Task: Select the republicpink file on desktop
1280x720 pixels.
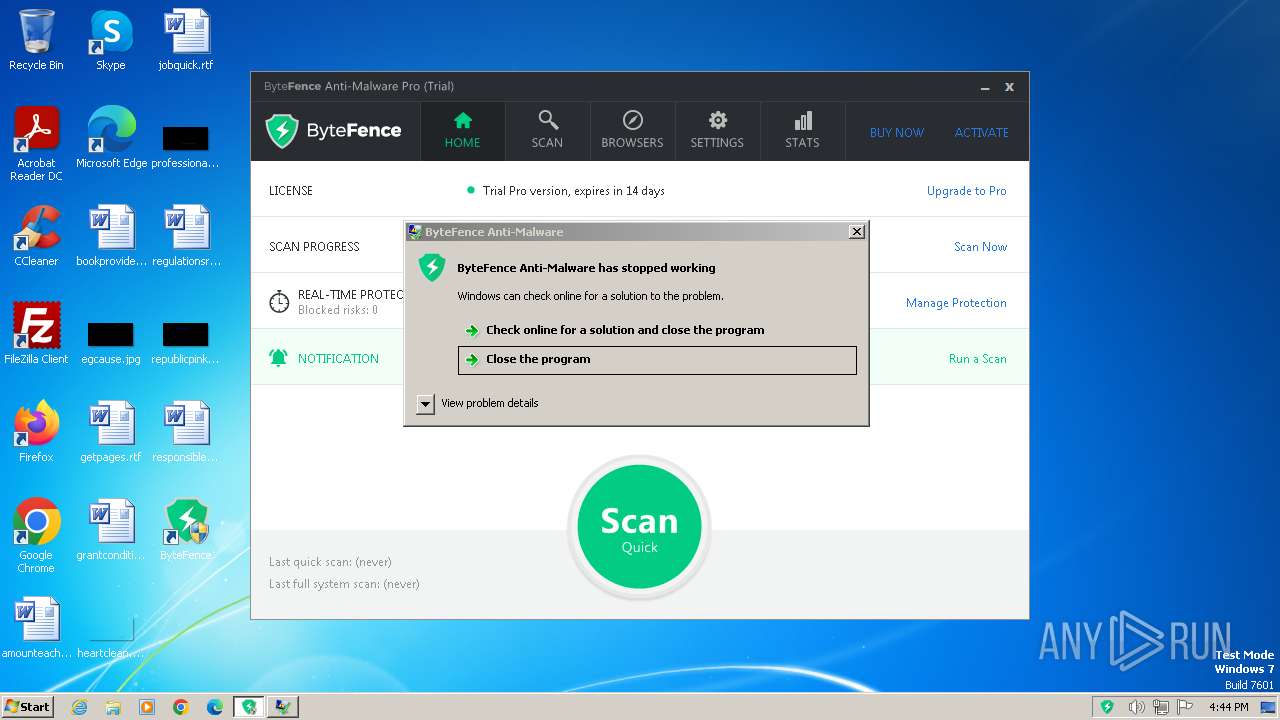Action: 186,343
